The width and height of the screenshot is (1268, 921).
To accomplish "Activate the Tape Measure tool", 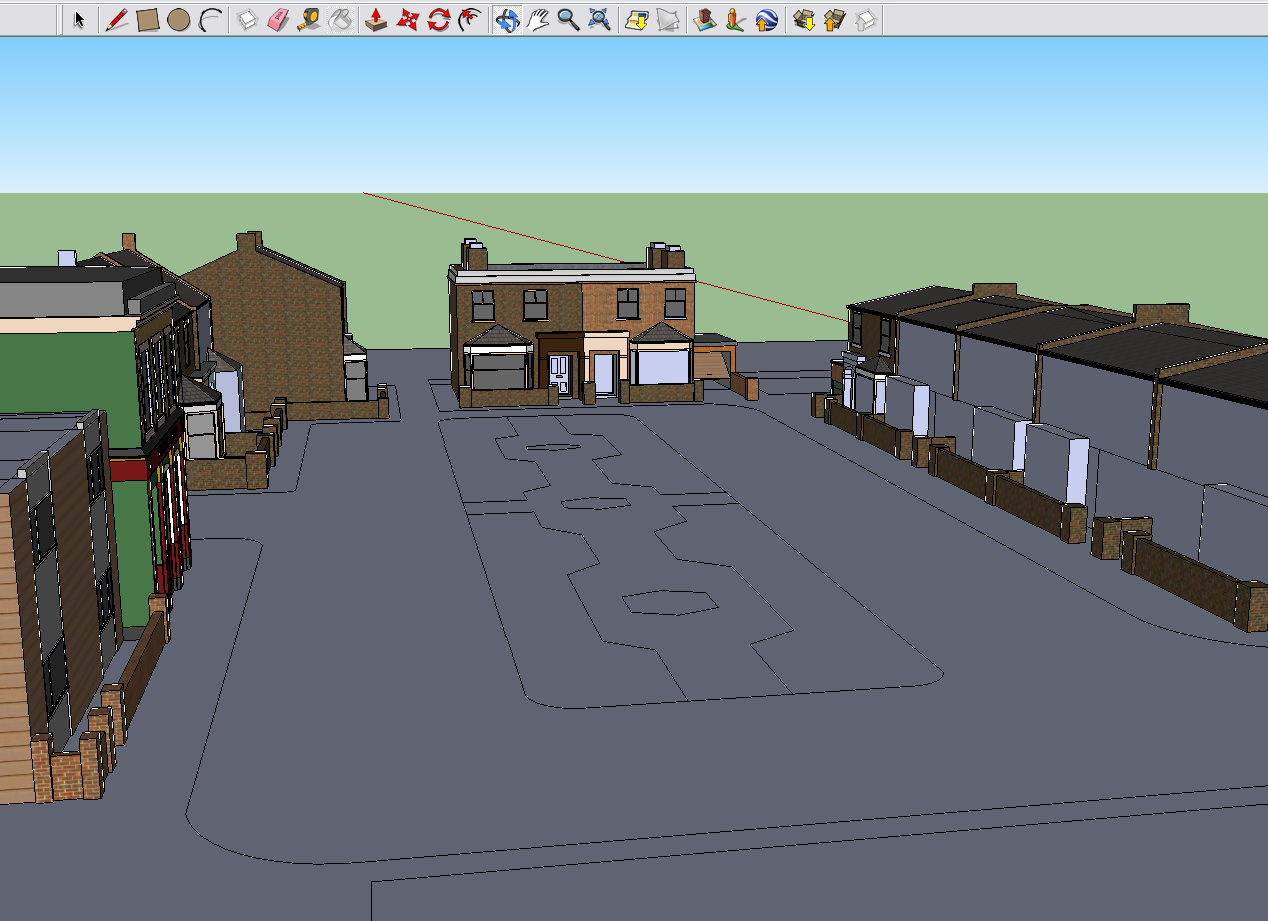I will click(309, 19).
